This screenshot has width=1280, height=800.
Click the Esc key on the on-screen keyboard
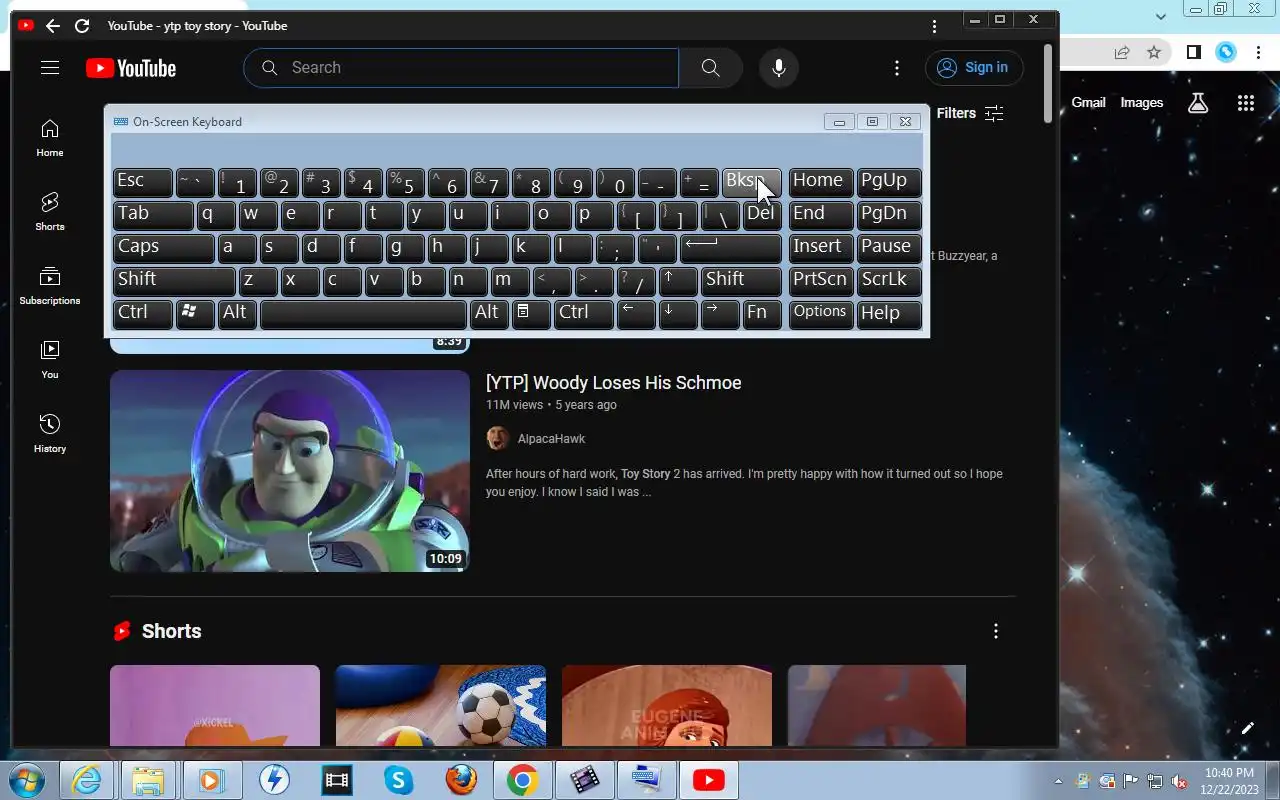(142, 182)
